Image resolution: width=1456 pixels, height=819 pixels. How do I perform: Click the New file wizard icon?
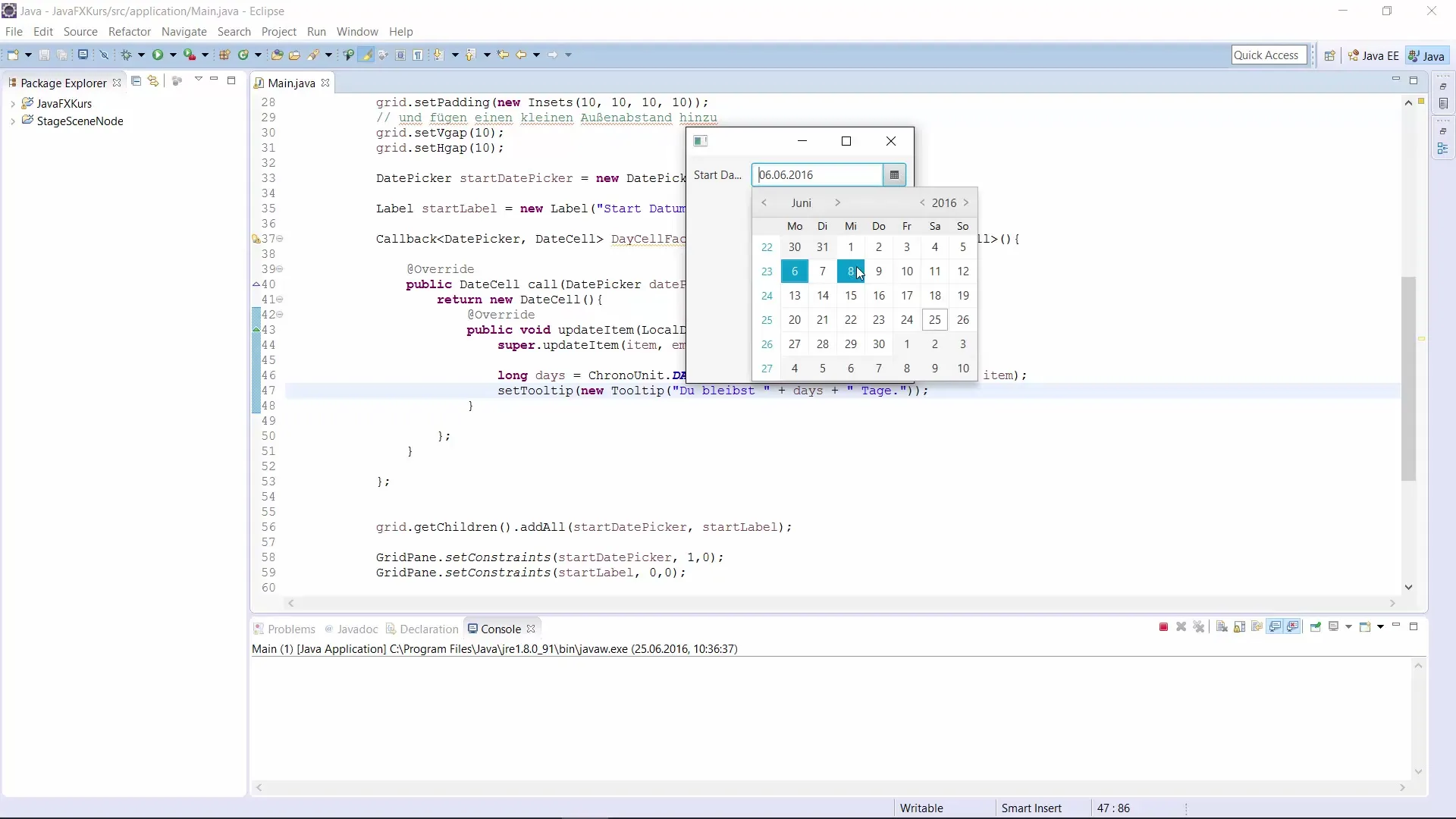13,55
